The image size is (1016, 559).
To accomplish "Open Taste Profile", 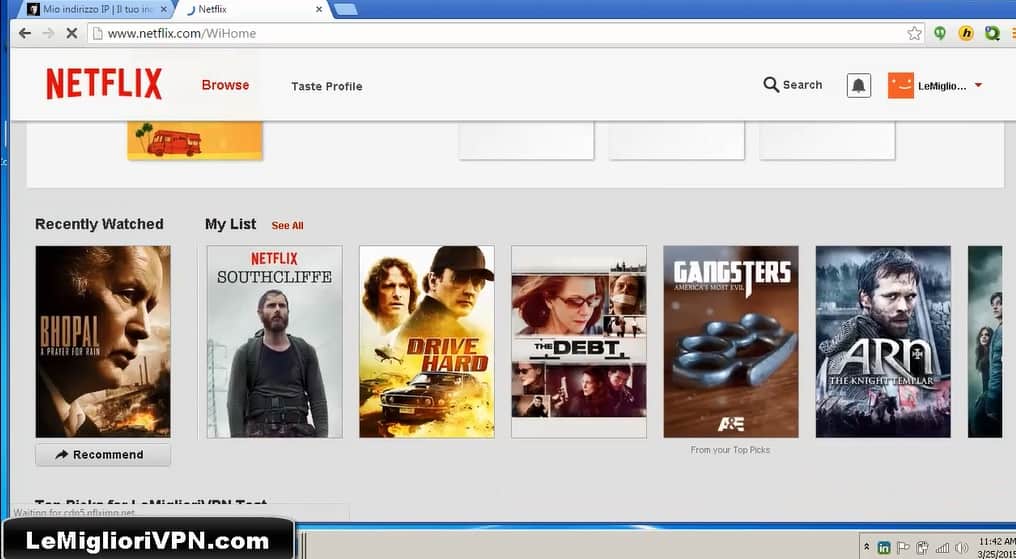I will pos(327,86).
